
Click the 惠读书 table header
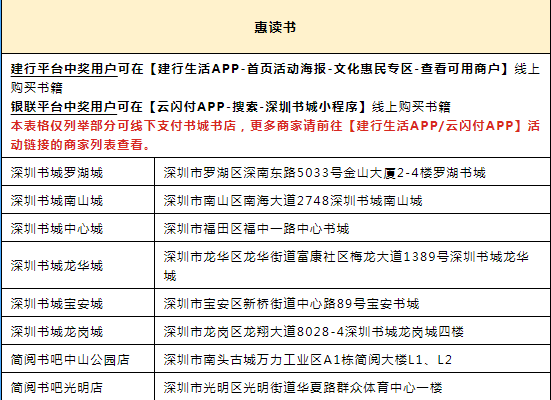[x=275, y=27]
